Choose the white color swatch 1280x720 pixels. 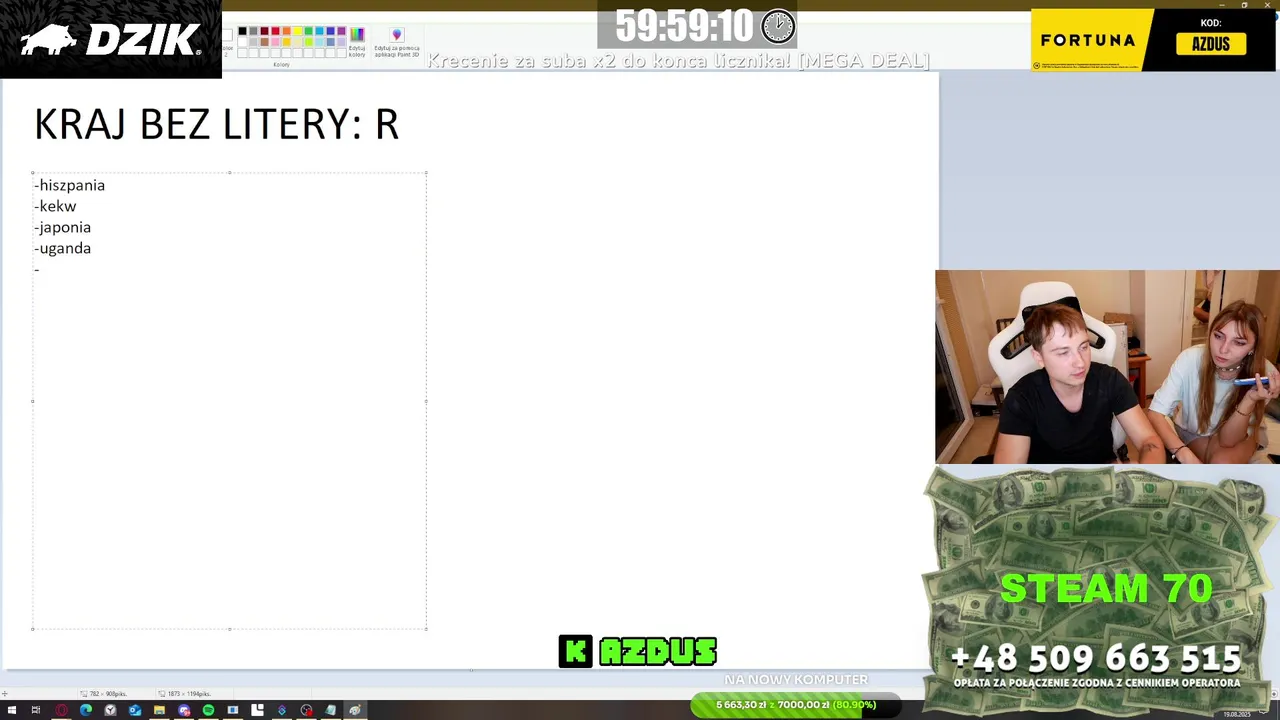(242, 42)
